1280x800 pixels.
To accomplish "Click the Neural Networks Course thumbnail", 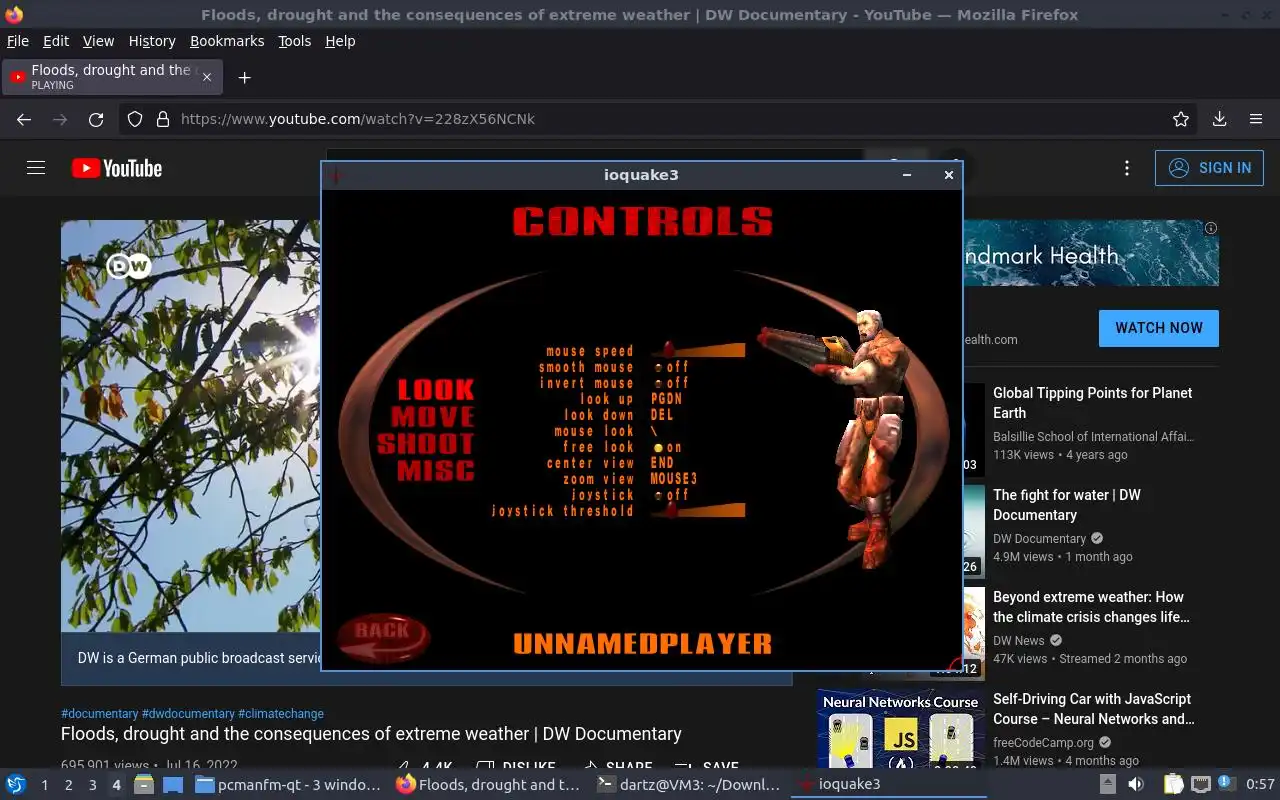I will coord(900,728).
